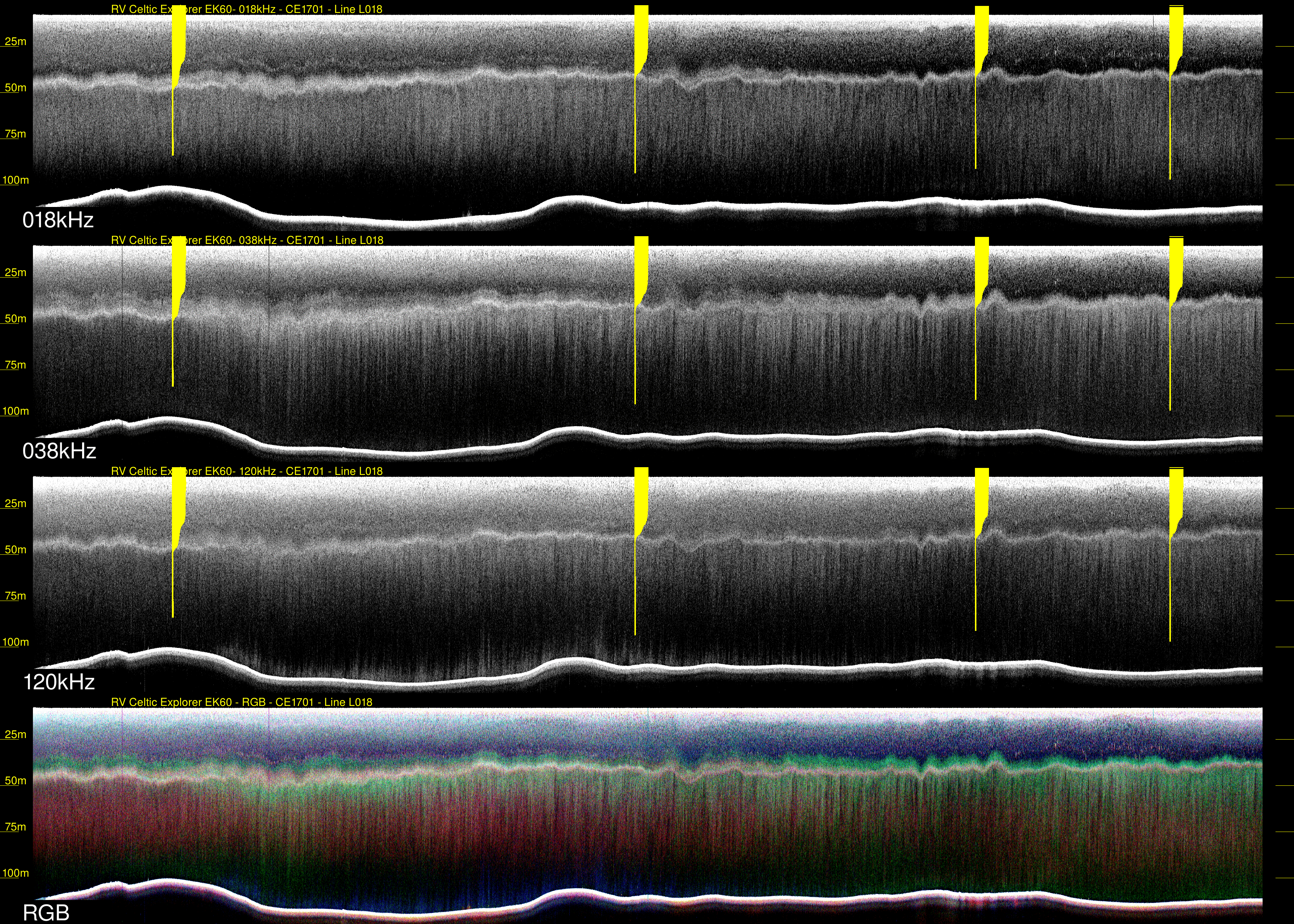Click the large 120kHz frequency label
The height and width of the screenshot is (924, 1294).
pos(59,682)
